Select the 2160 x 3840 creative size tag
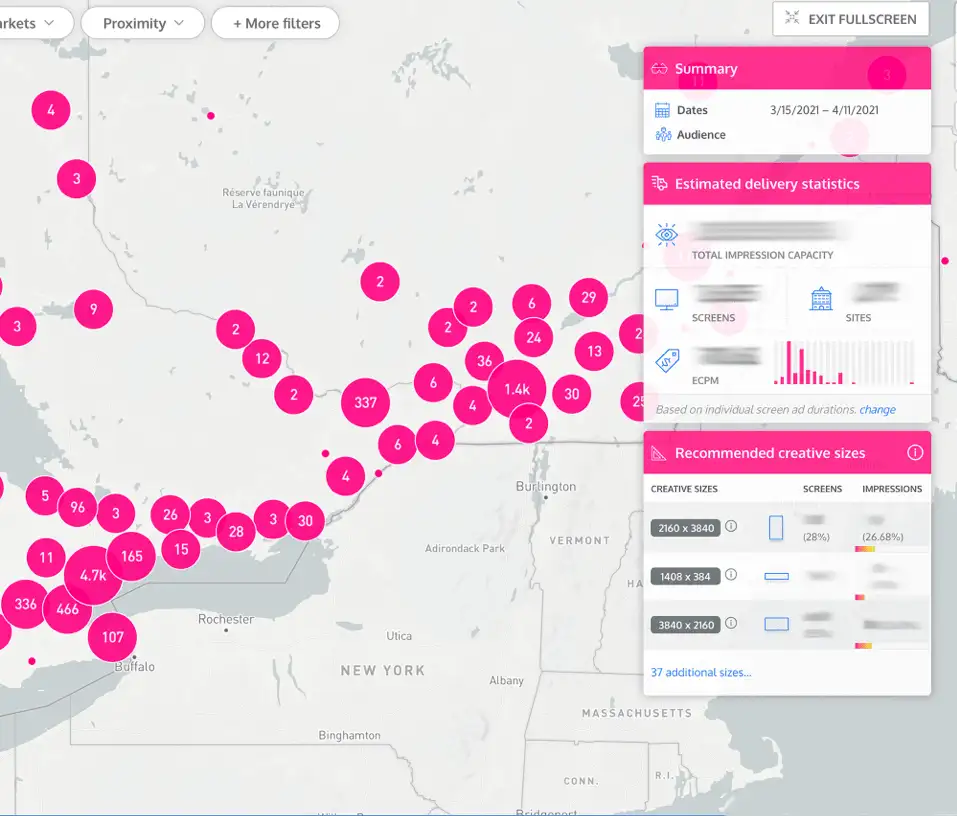 [x=686, y=528]
